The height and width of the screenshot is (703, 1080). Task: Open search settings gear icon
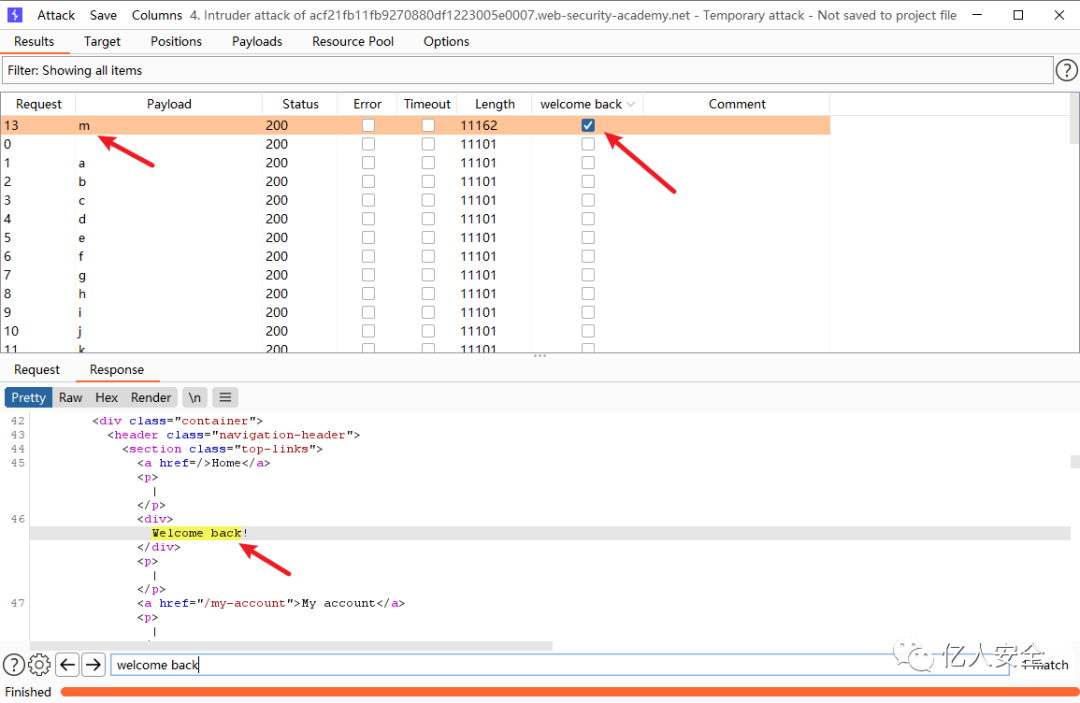click(x=39, y=664)
